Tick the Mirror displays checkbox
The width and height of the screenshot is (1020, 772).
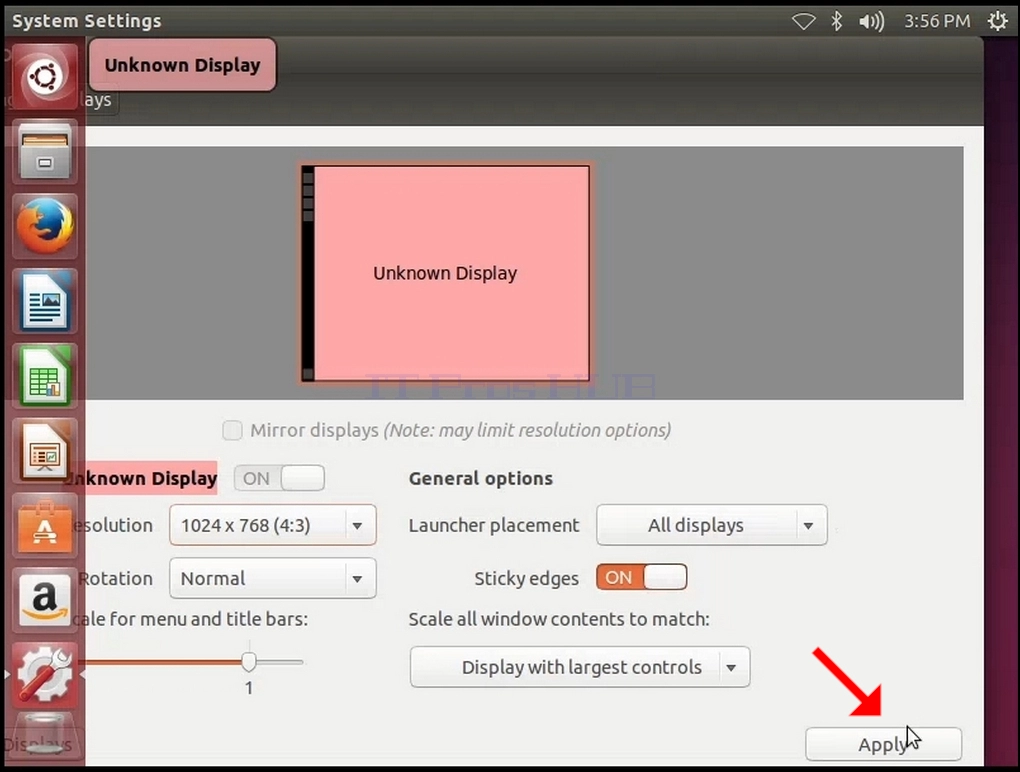(232, 431)
